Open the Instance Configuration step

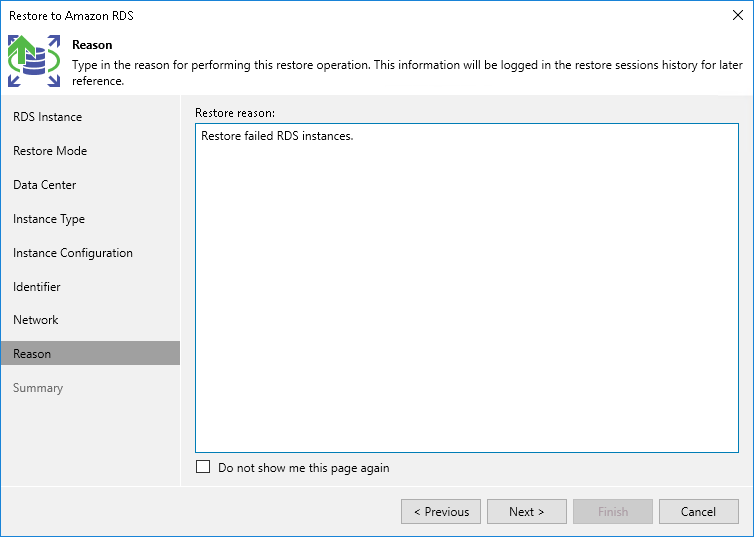73,253
